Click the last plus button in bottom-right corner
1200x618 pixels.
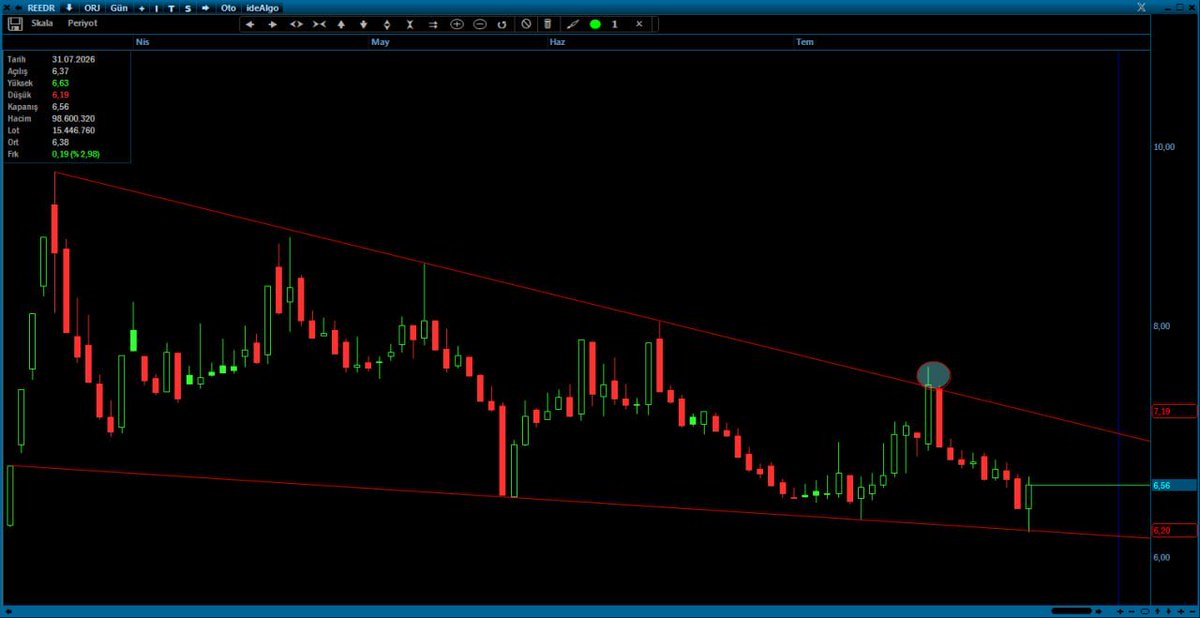click(x=1182, y=611)
